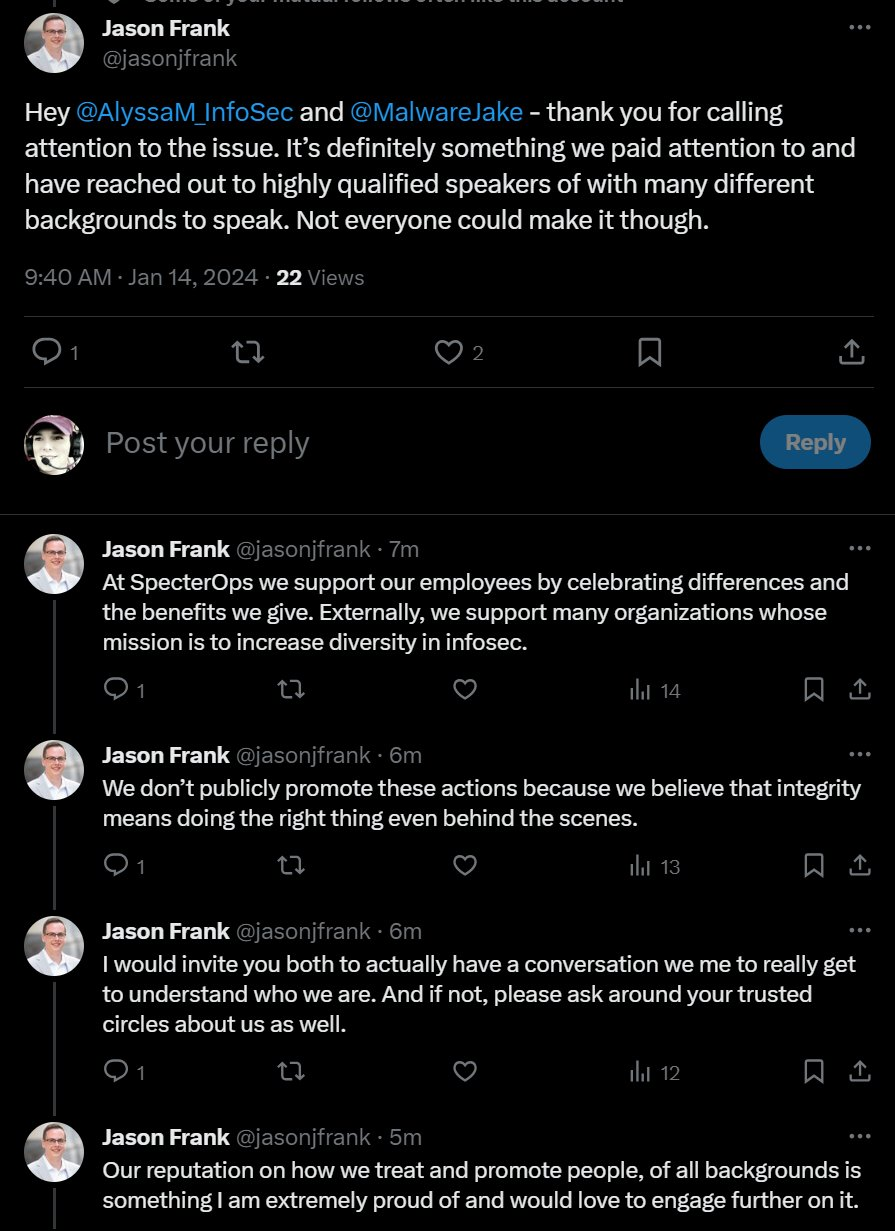The width and height of the screenshot is (895, 1231).
Task: Bookmark the main tweet
Action: 650,352
